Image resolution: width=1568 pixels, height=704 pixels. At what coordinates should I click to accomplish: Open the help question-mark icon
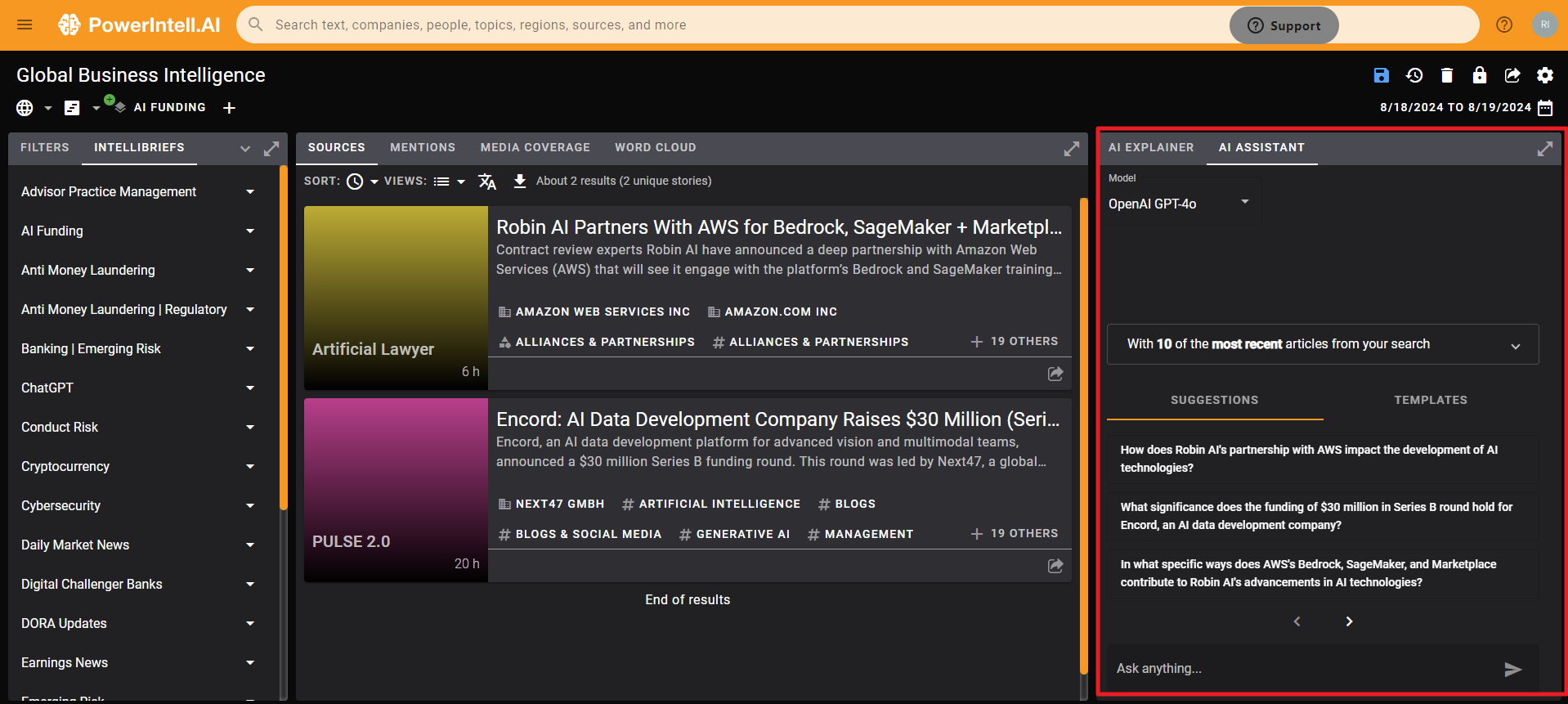(1504, 25)
